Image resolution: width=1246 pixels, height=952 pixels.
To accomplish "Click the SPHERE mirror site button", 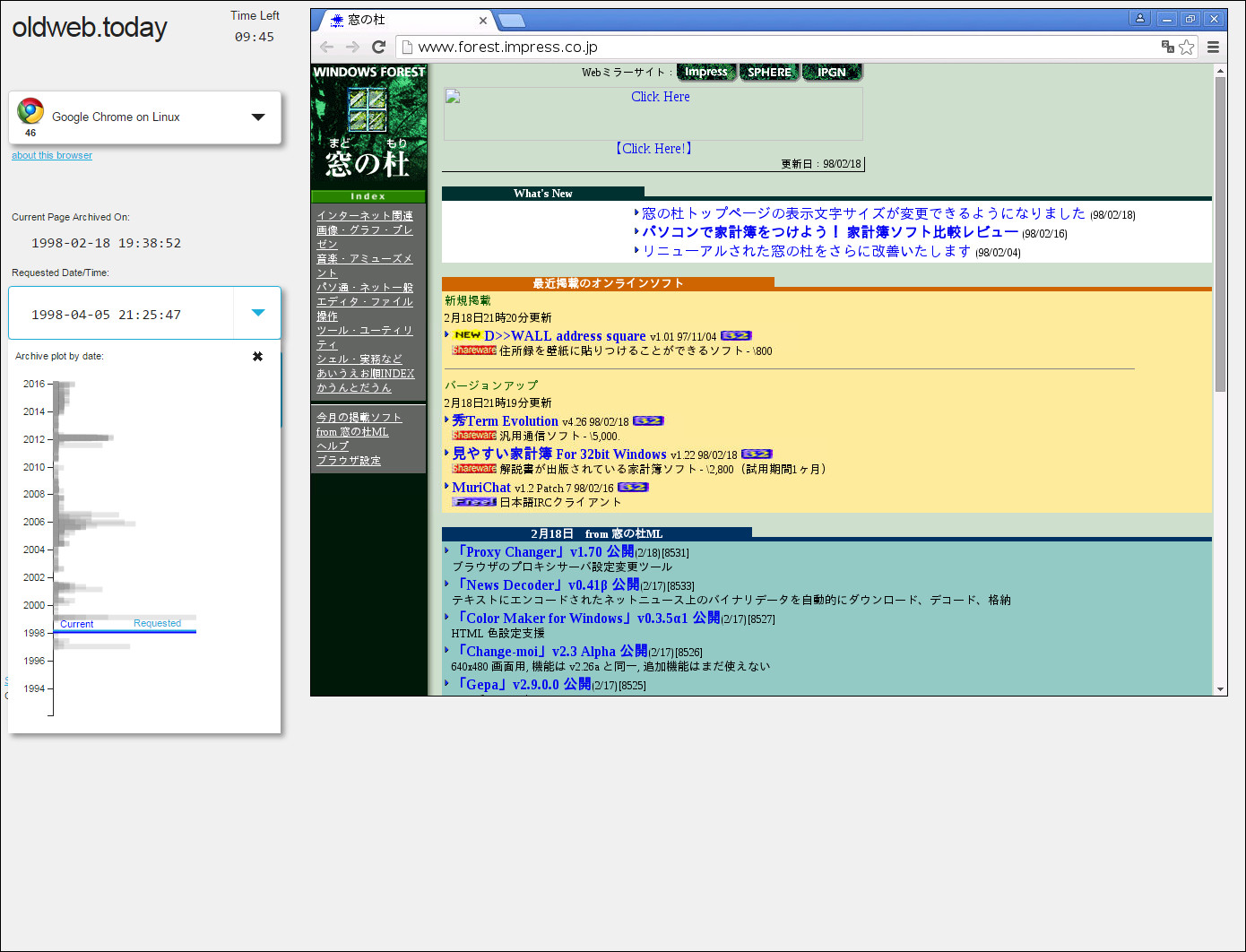I will tap(769, 72).
